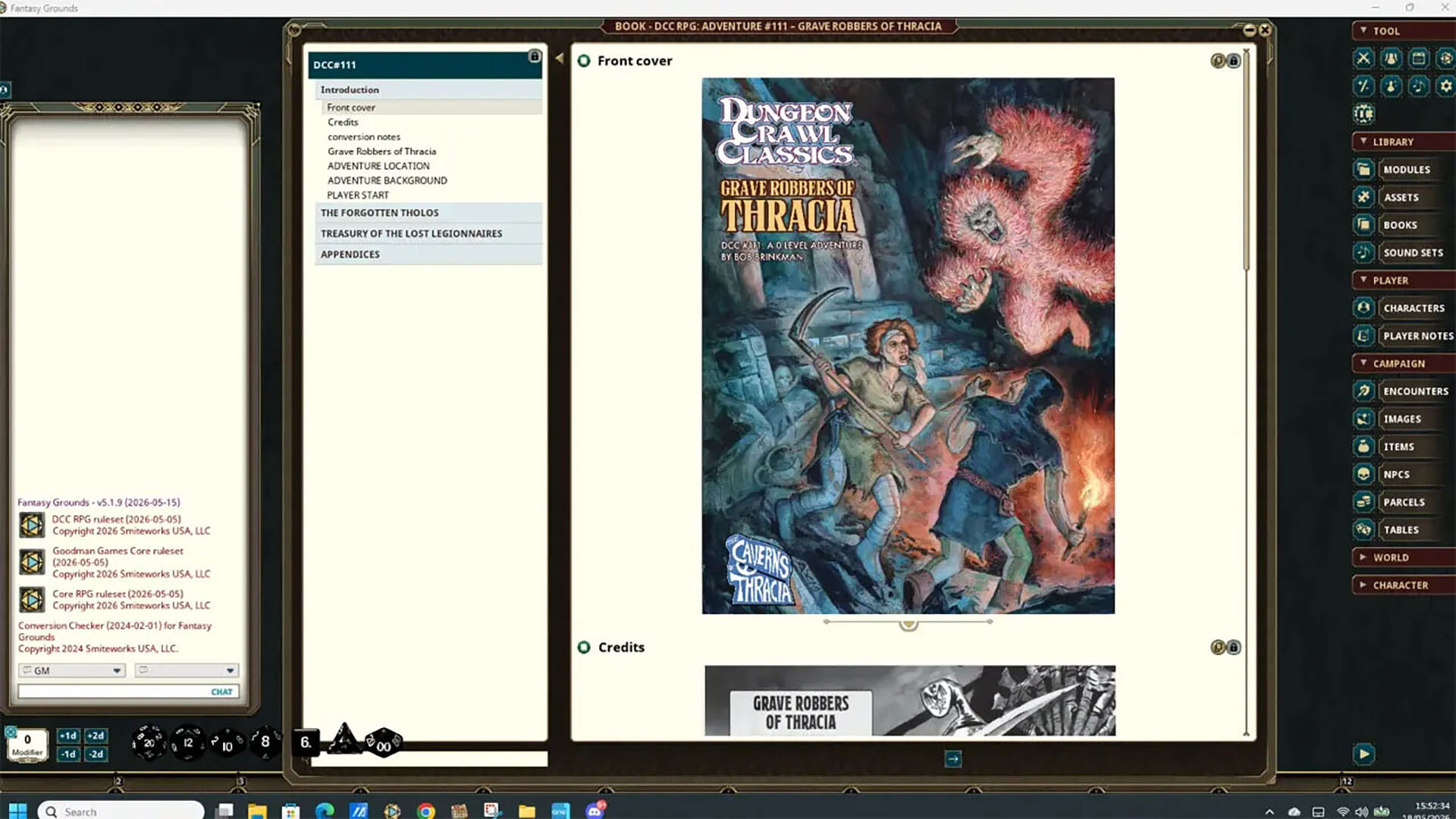Pick the d6 die
The width and height of the screenshot is (1456, 819).
coord(306,742)
